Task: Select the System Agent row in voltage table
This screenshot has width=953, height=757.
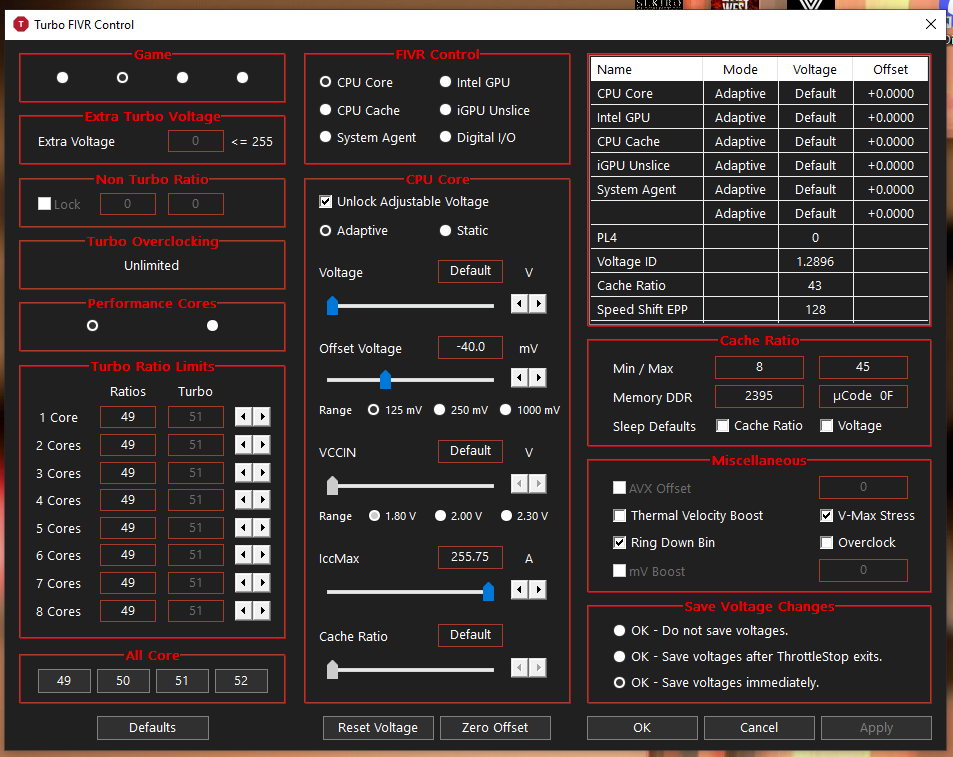Action: (x=760, y=190)
